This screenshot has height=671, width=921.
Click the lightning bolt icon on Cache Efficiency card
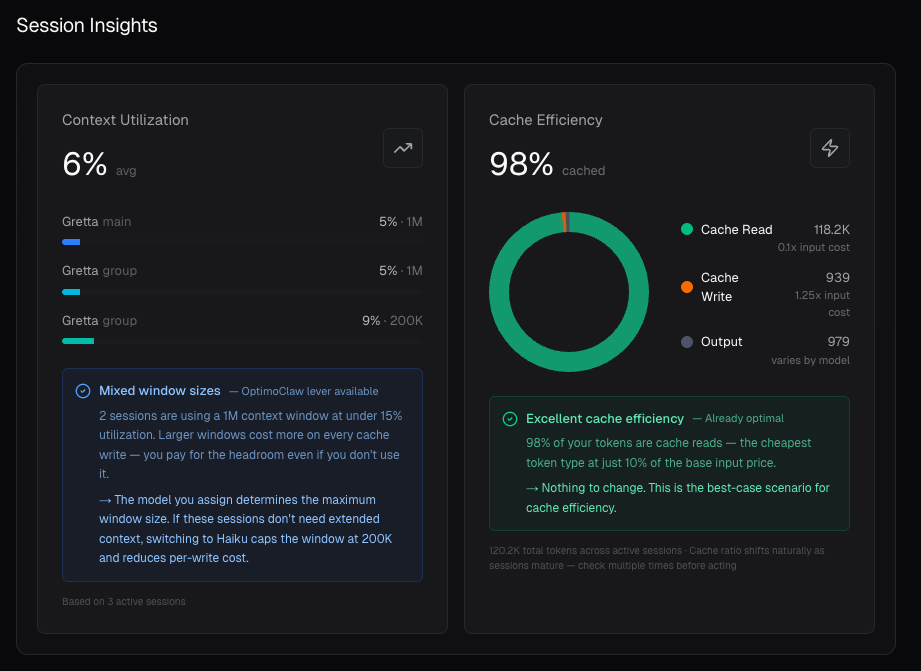pyautogui.click(x=830, y=147)
